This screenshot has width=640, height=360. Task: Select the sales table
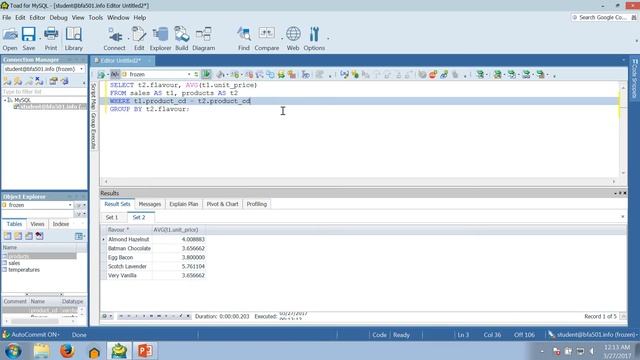coord(14,263)
